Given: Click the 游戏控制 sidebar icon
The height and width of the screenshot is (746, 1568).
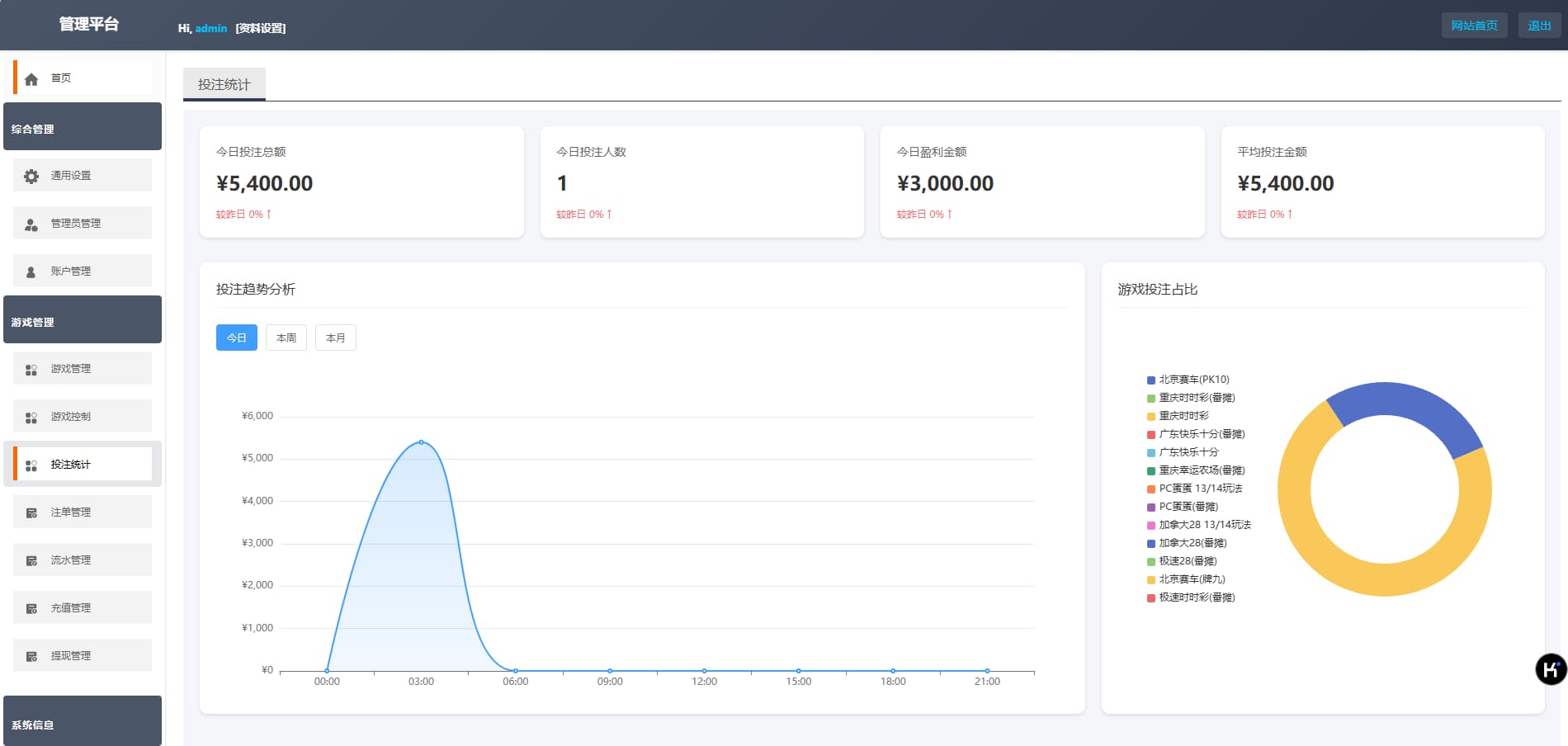Looking at the screenshot, I should pyautogui.click(x=31, y=418).
